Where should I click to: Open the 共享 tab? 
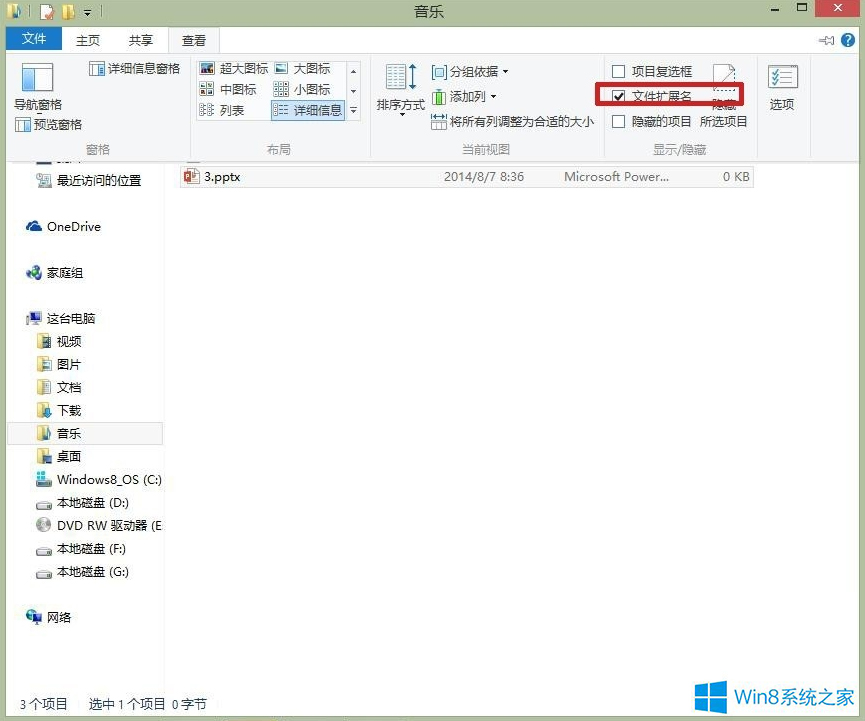point(141,39)
